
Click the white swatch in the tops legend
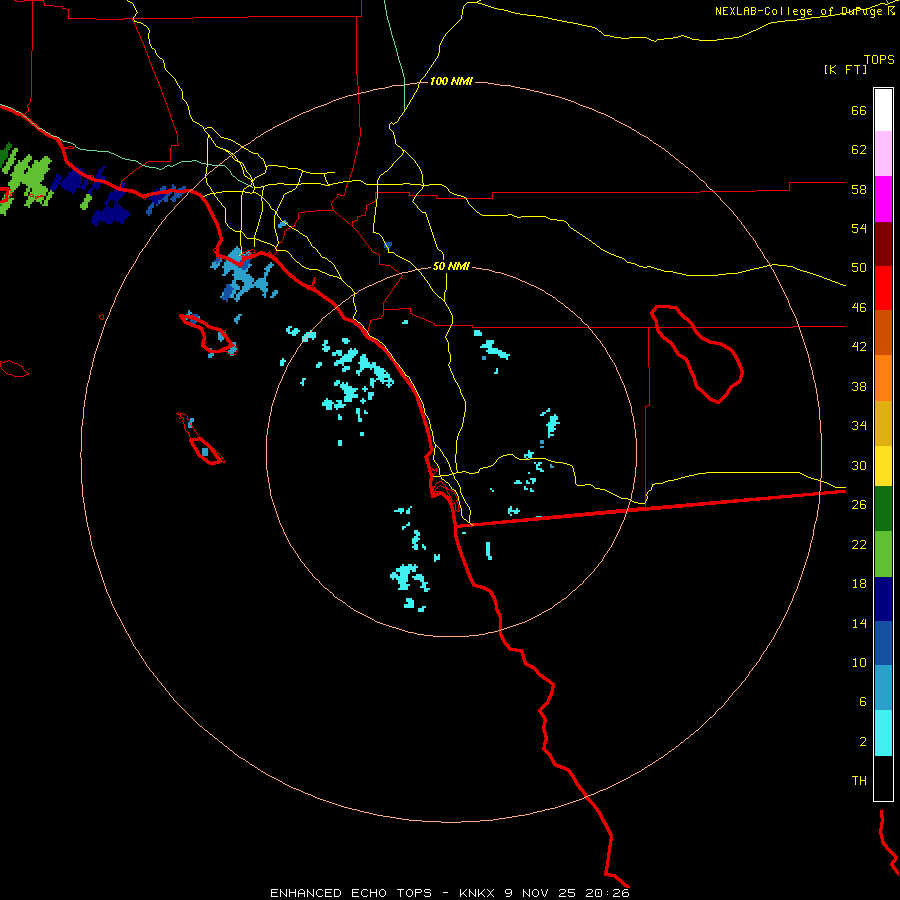[883, 110]
